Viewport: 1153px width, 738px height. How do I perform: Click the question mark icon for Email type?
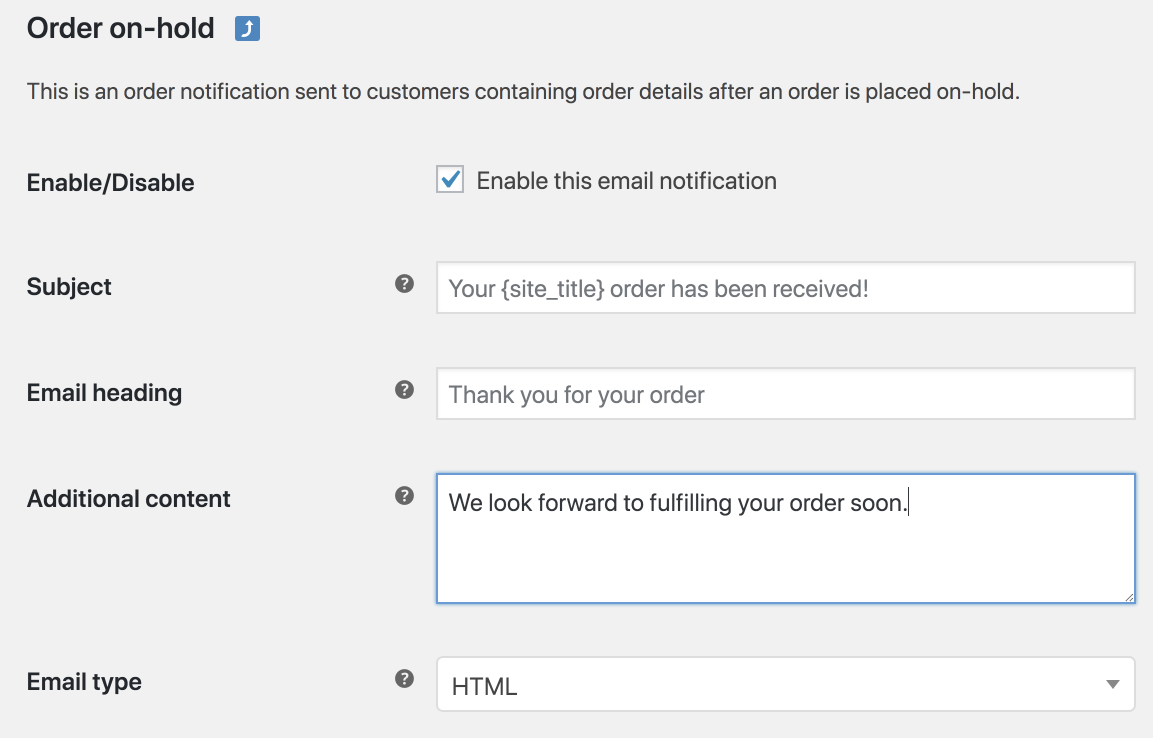[404, 679]
